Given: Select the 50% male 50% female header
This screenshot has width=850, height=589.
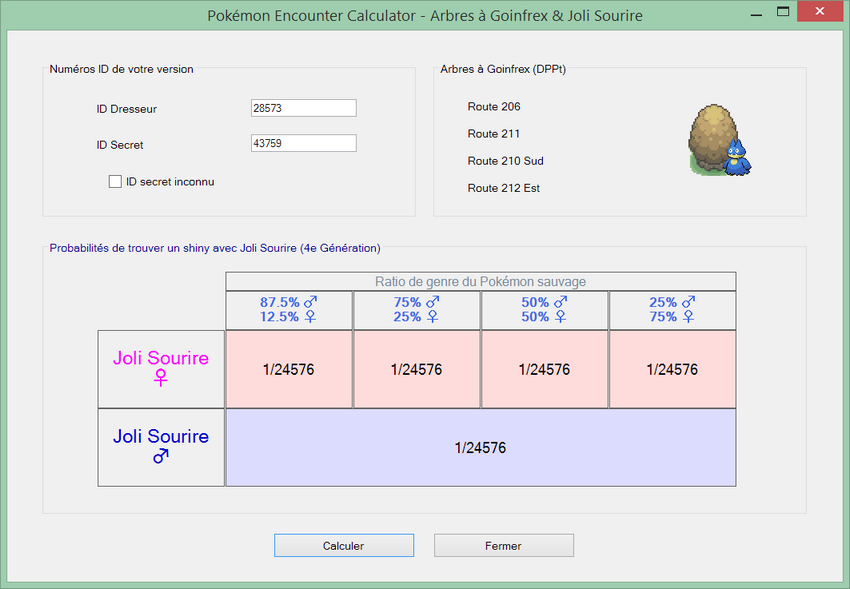Looking at the screenshot, I should [545, 310].
